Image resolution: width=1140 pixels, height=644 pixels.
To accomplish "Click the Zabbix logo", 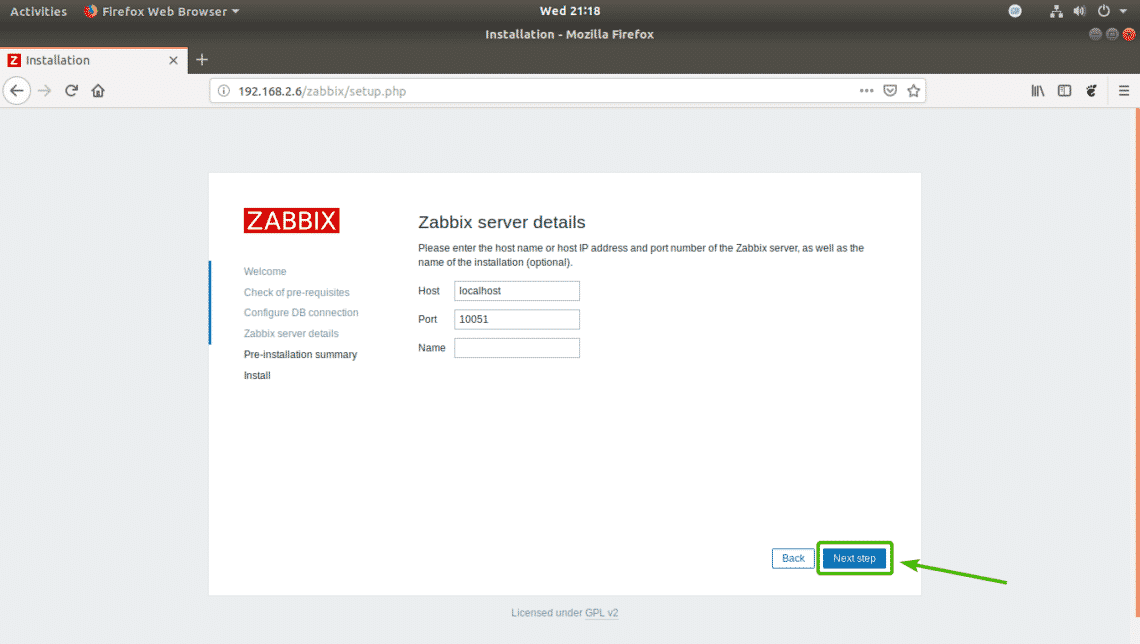I will [x=292, y=220].
